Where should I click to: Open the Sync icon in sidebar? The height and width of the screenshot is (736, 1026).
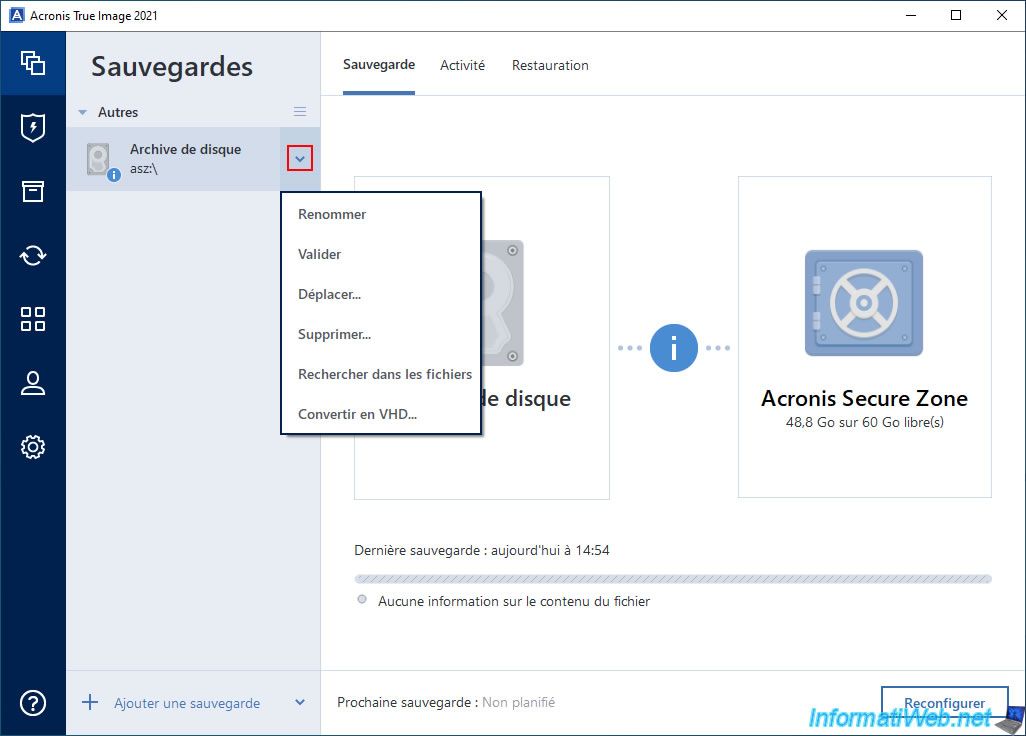(33, 255)
